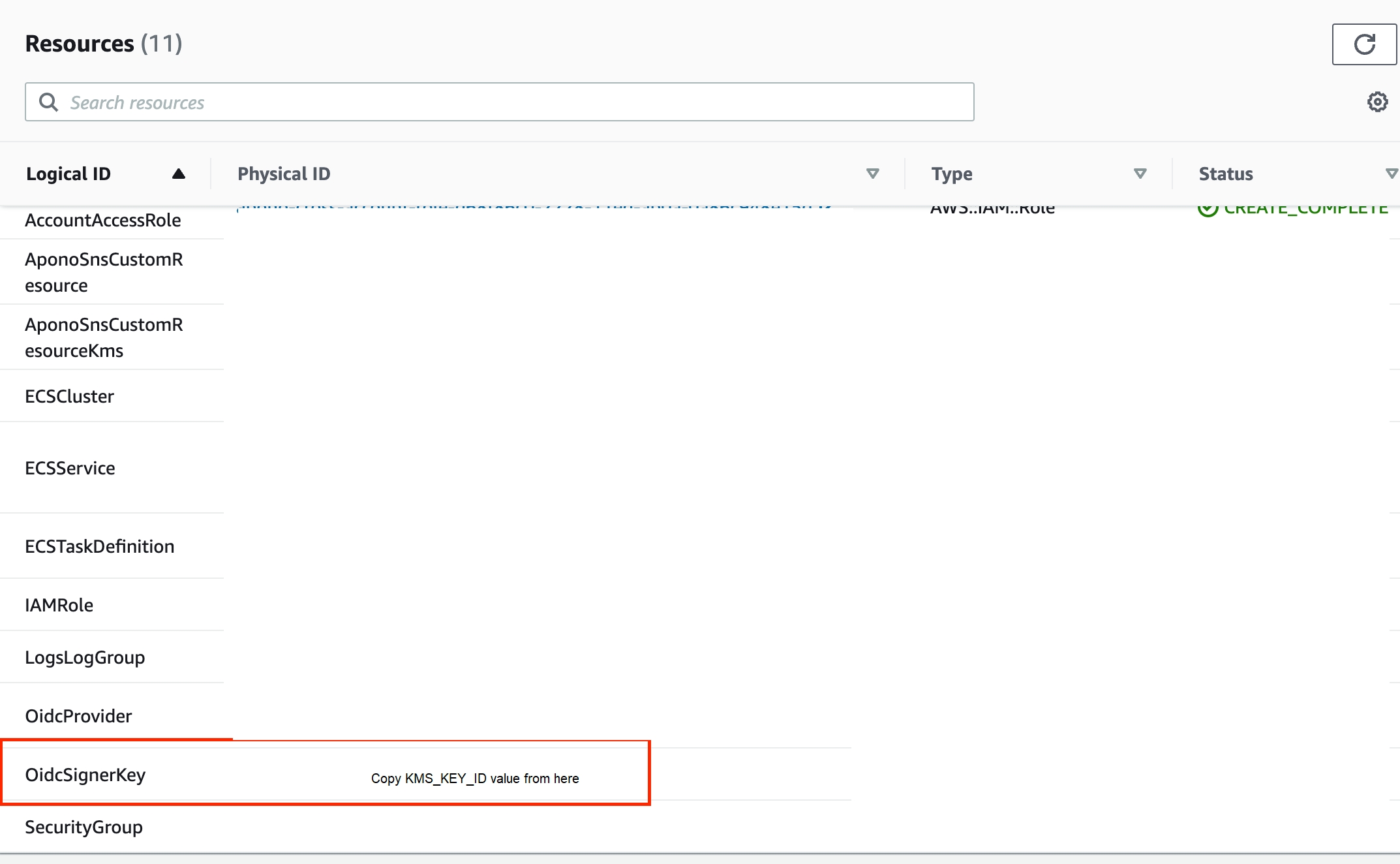
Task: Click the Physical ID column header
Action: [284, 174]
